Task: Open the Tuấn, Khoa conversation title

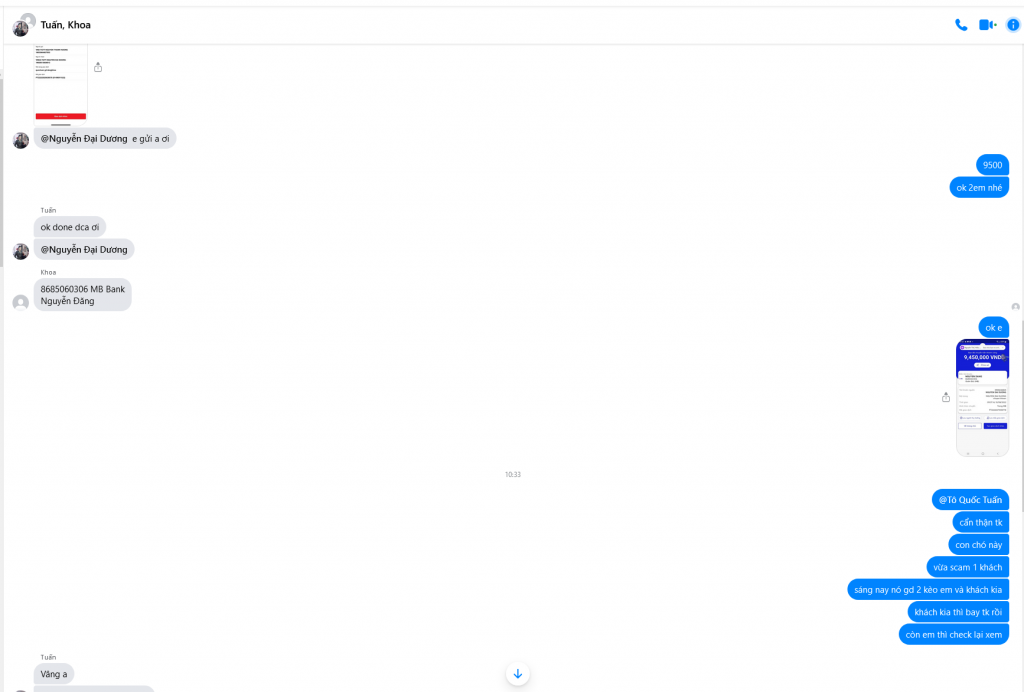Action: 65,25
